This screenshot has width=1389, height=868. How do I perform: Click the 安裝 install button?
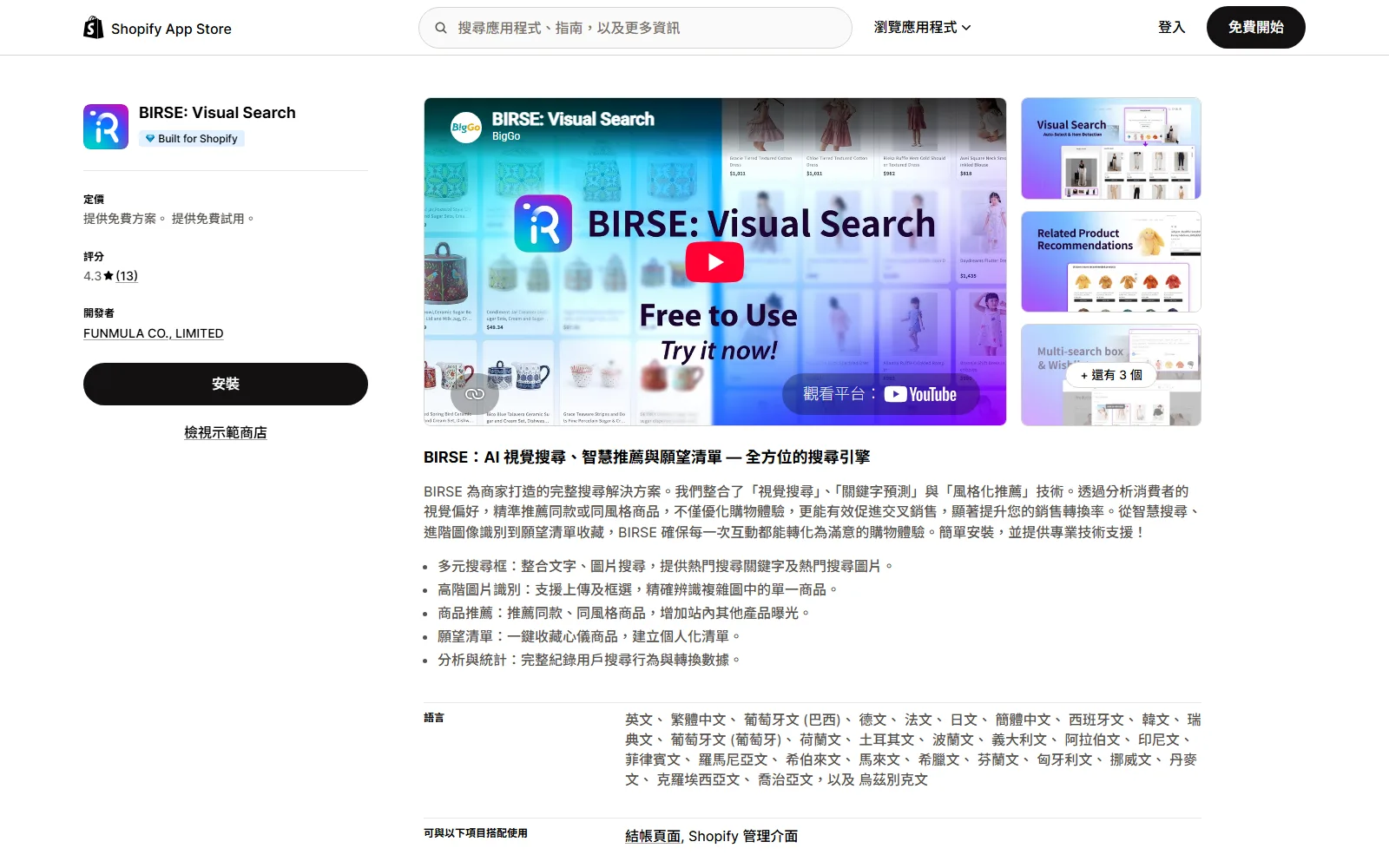tap(226, 384)
